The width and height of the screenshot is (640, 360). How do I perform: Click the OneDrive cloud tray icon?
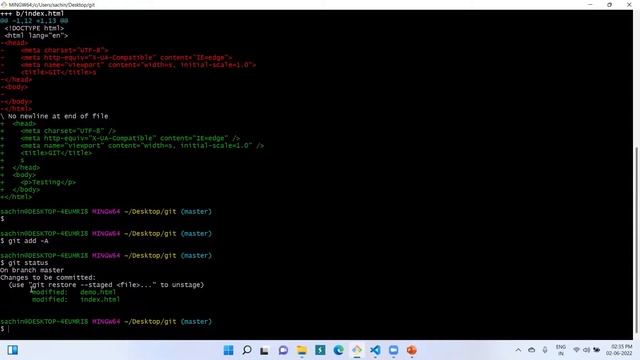pyautogui.click(x=531, y=350)
